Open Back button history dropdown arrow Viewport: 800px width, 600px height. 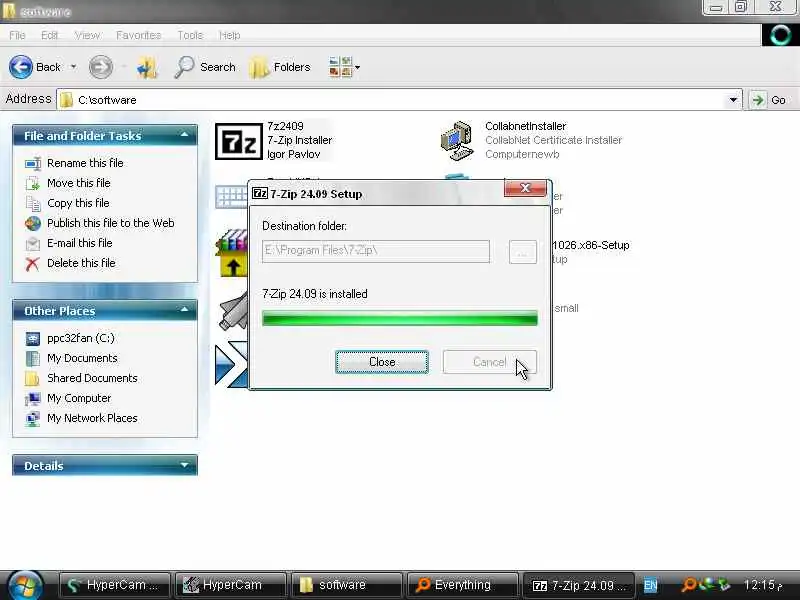73,67
